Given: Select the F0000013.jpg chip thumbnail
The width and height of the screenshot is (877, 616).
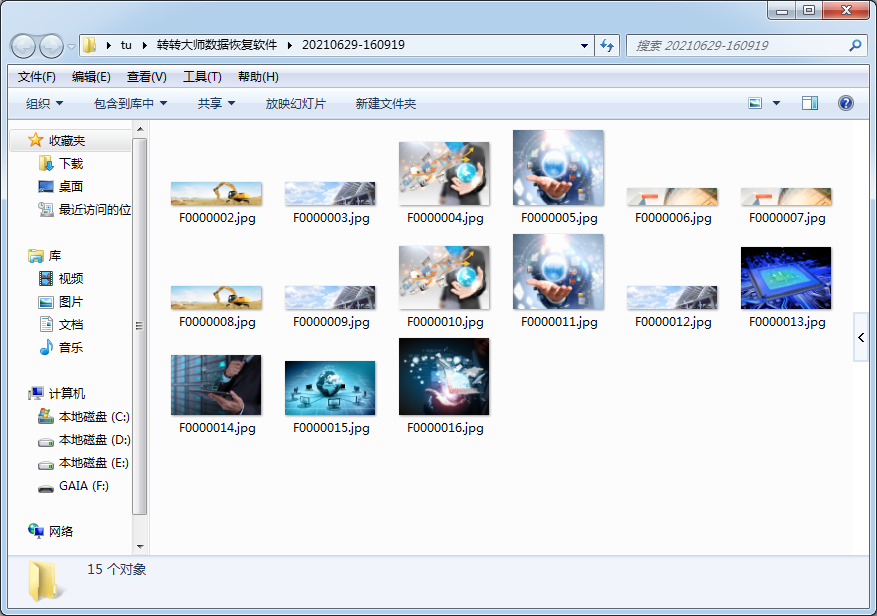Looking at the screenshot, I should point(786,279).
